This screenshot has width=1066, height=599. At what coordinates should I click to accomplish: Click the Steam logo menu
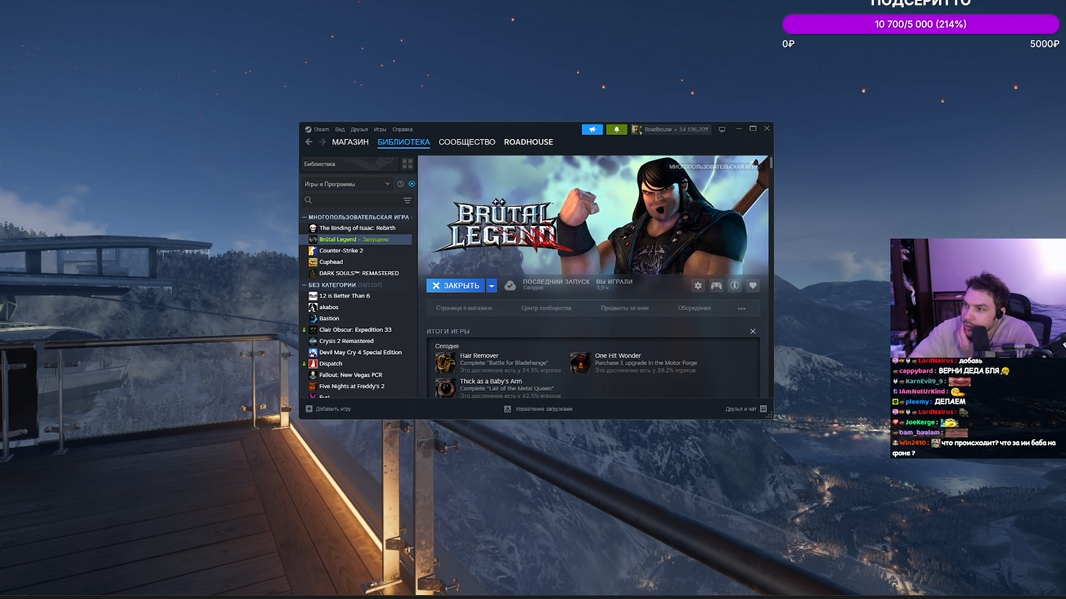(x=317, y=129)
